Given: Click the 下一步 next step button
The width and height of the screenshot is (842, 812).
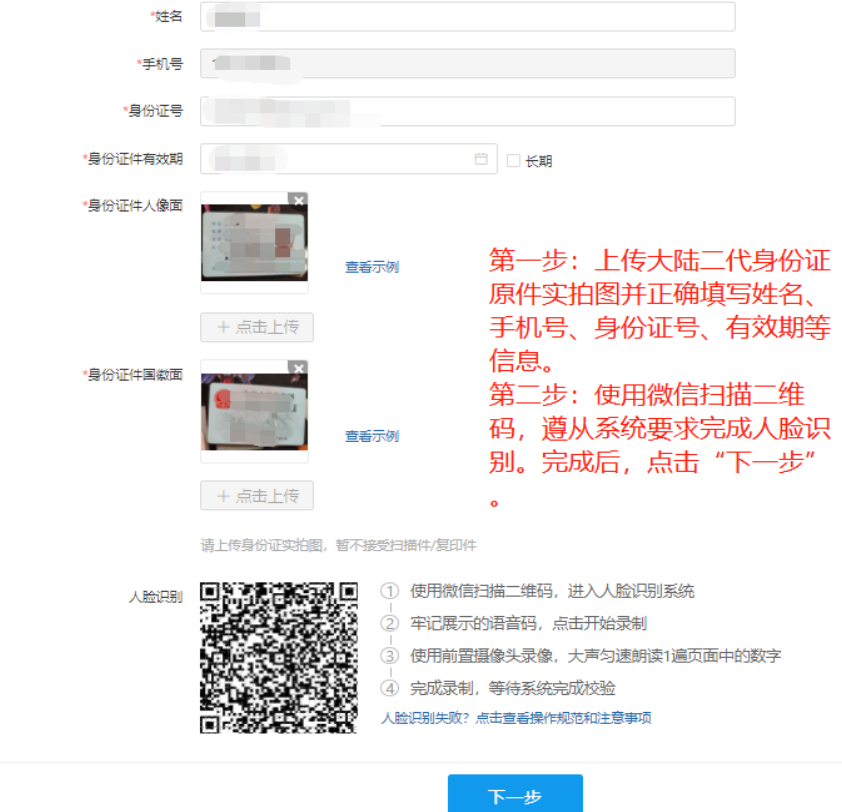Looking at the screenshot, I should tap(515, 796).
